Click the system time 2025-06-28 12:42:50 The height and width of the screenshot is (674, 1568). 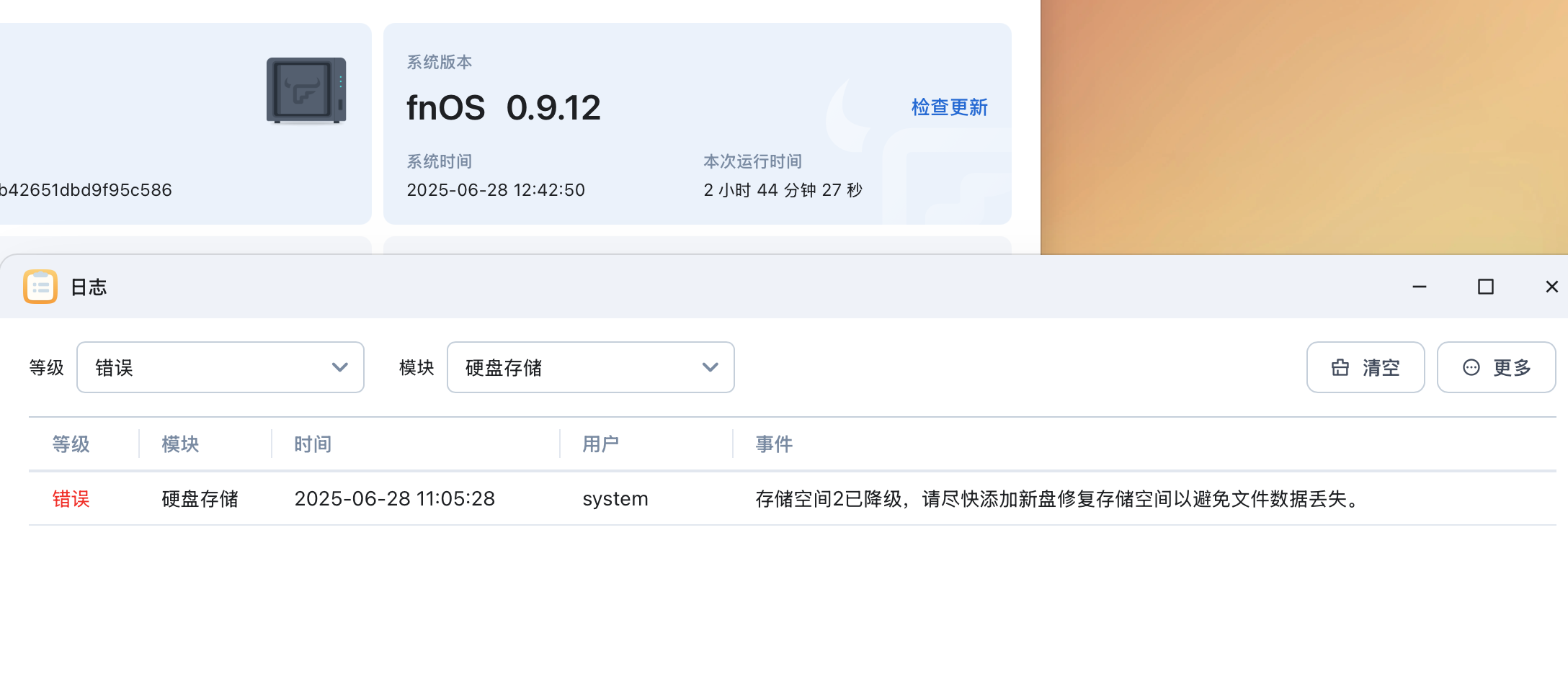[496, 190]
